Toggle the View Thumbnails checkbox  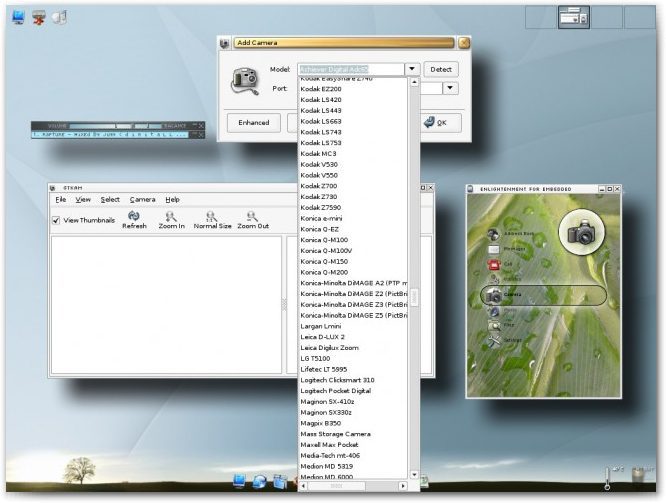[56, 221]
